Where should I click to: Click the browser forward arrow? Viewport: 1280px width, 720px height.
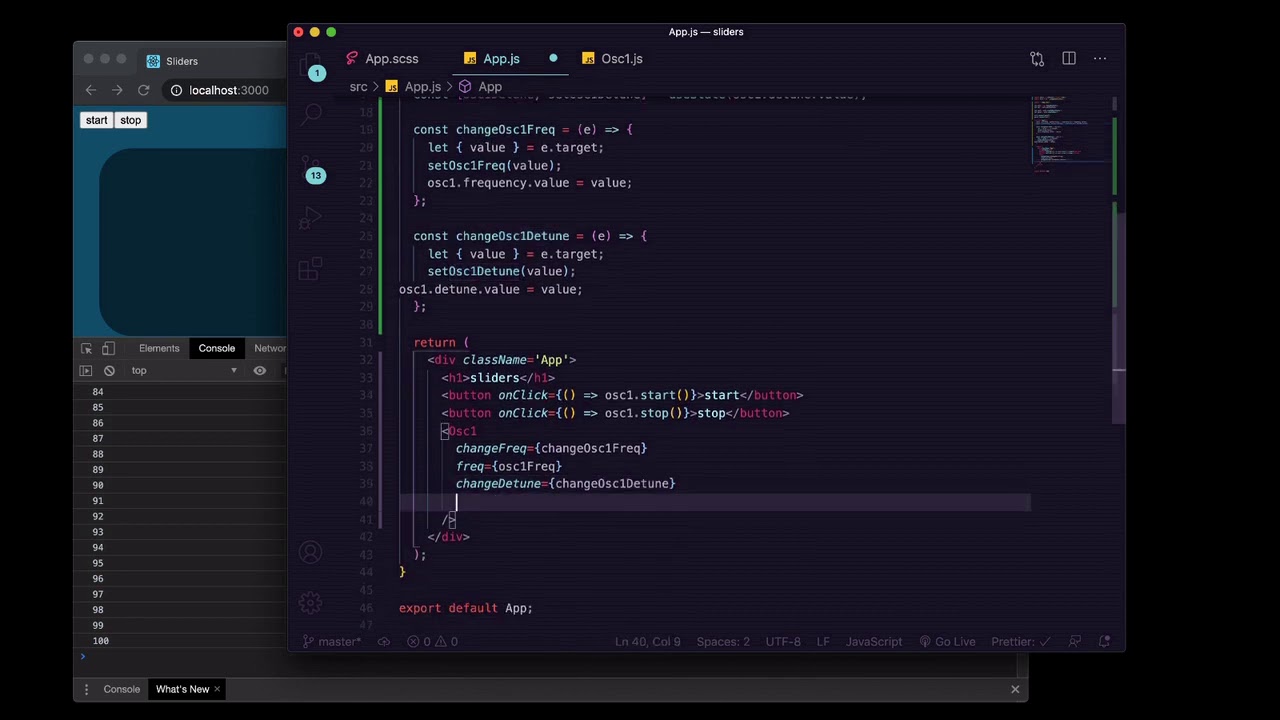(x=117, y=90)
